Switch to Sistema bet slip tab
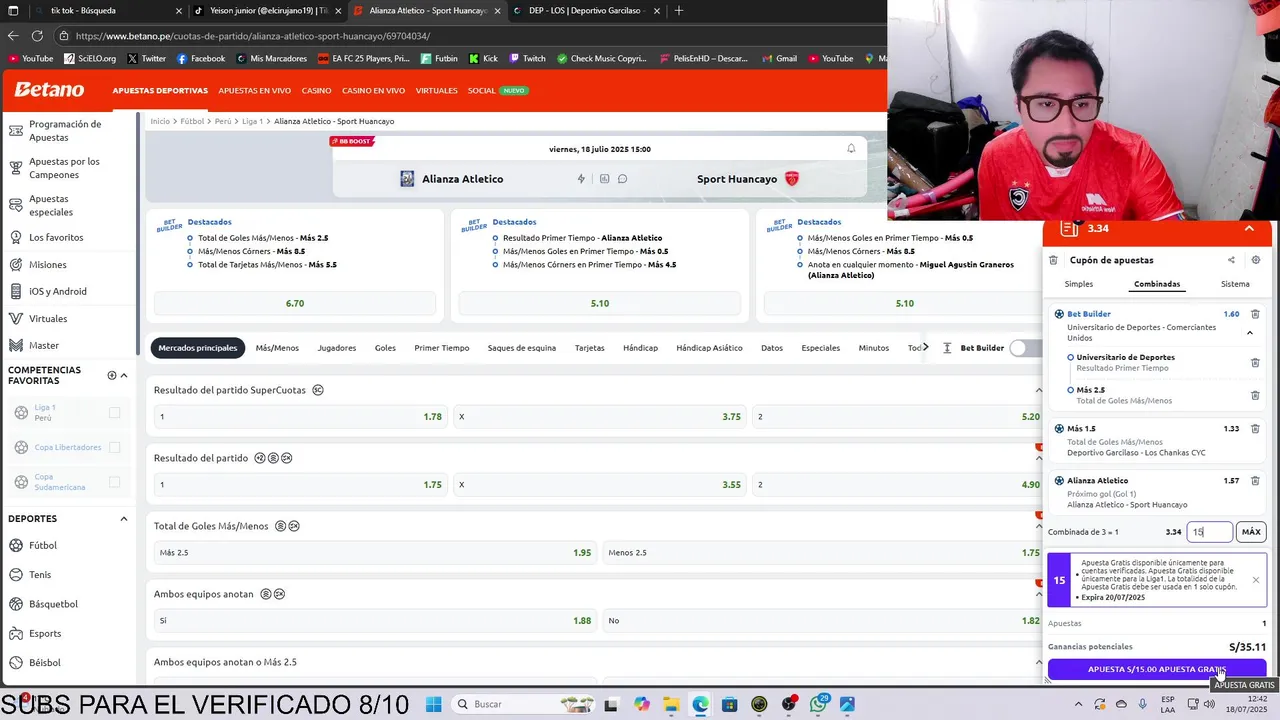Screen dimensions: 1280x720 click(1235, 284)
